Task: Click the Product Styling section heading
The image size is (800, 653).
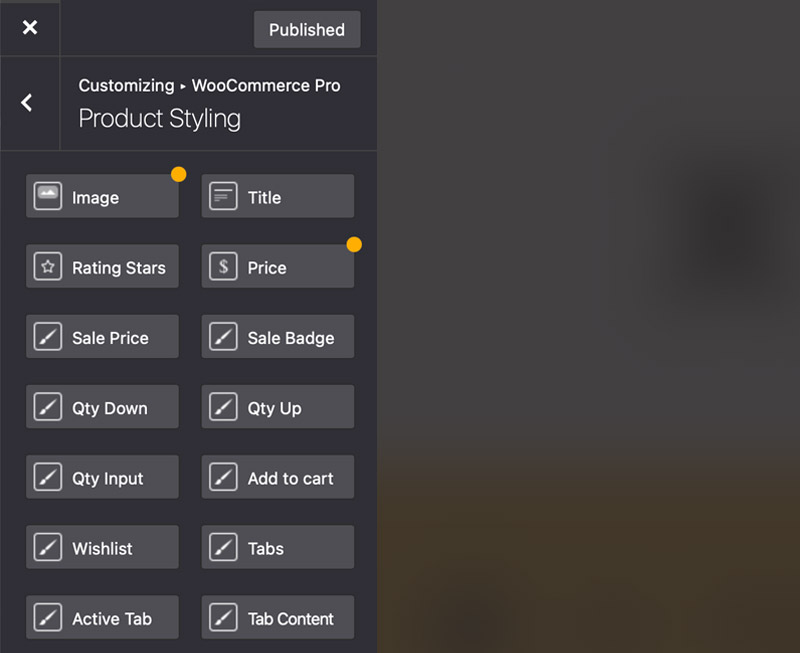Action: (x=160, y=118)
